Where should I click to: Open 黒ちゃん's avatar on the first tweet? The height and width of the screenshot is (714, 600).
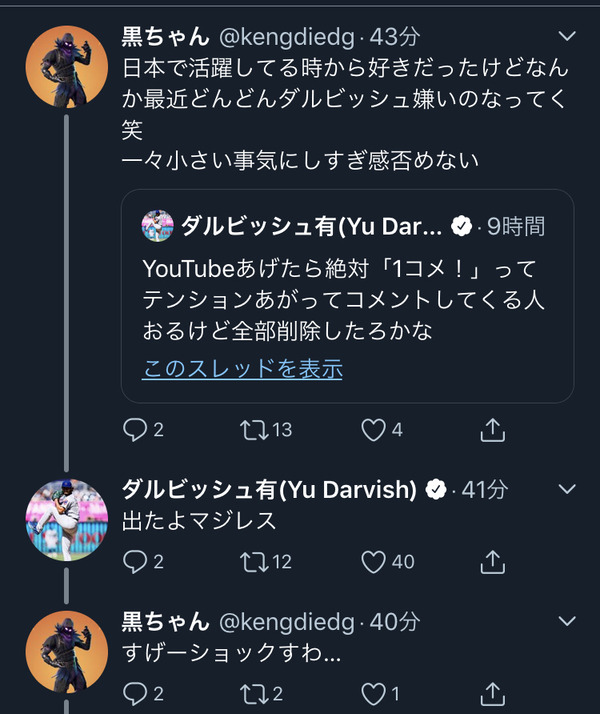point(66,66)
